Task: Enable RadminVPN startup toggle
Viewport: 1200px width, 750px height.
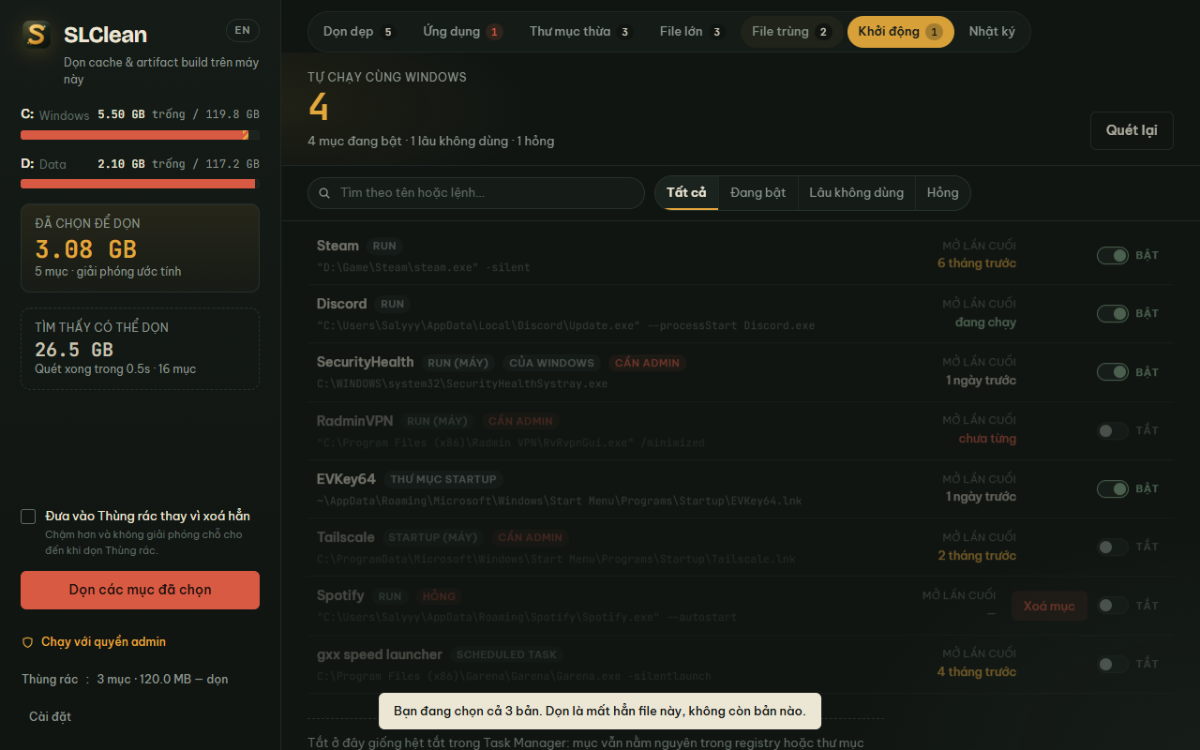Action: tap(1112, 431)
